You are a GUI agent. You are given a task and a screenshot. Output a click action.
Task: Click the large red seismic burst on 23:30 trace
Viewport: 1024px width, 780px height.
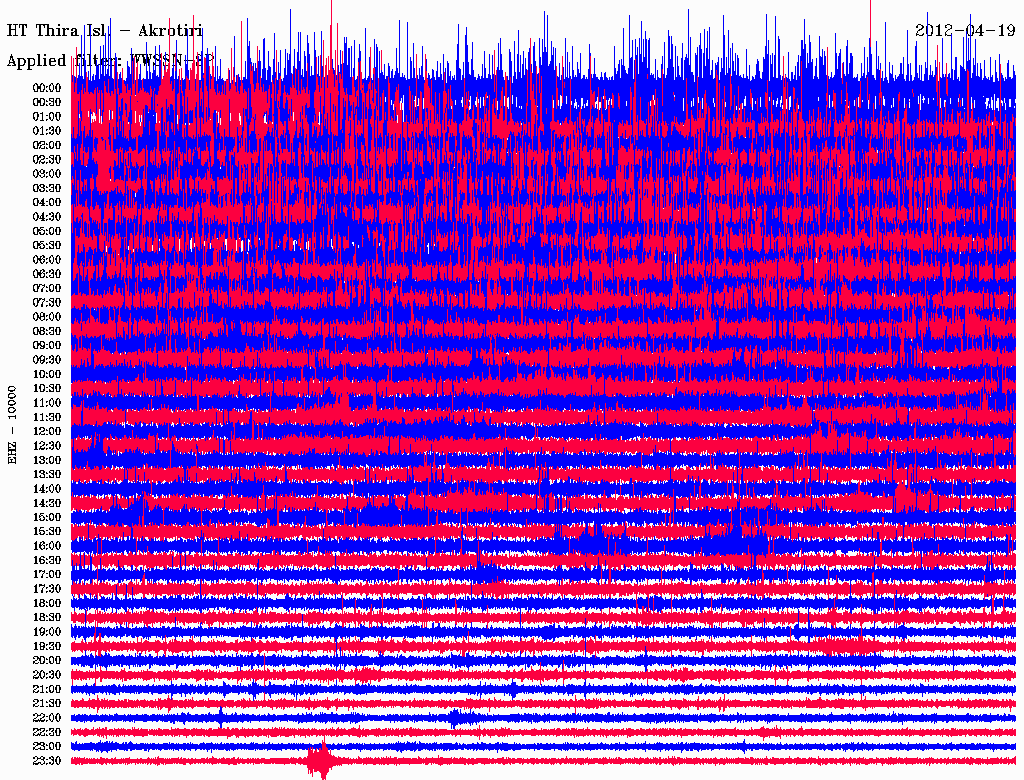(x=321, y=761)
